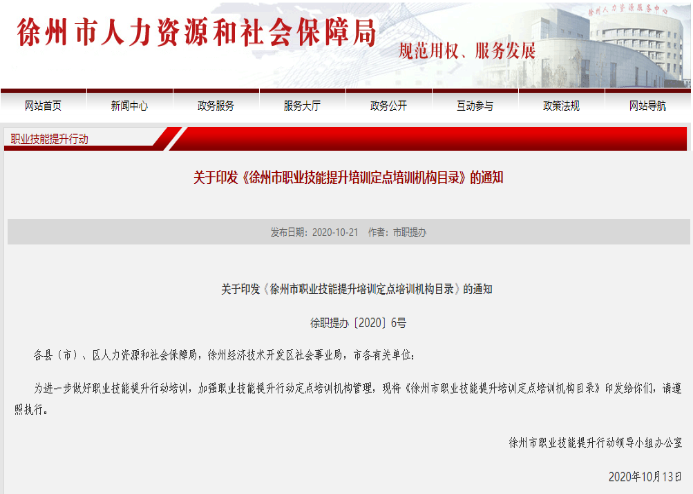Open the 网站首页 navigation item
Screen dimensions: 693x494
43,105
